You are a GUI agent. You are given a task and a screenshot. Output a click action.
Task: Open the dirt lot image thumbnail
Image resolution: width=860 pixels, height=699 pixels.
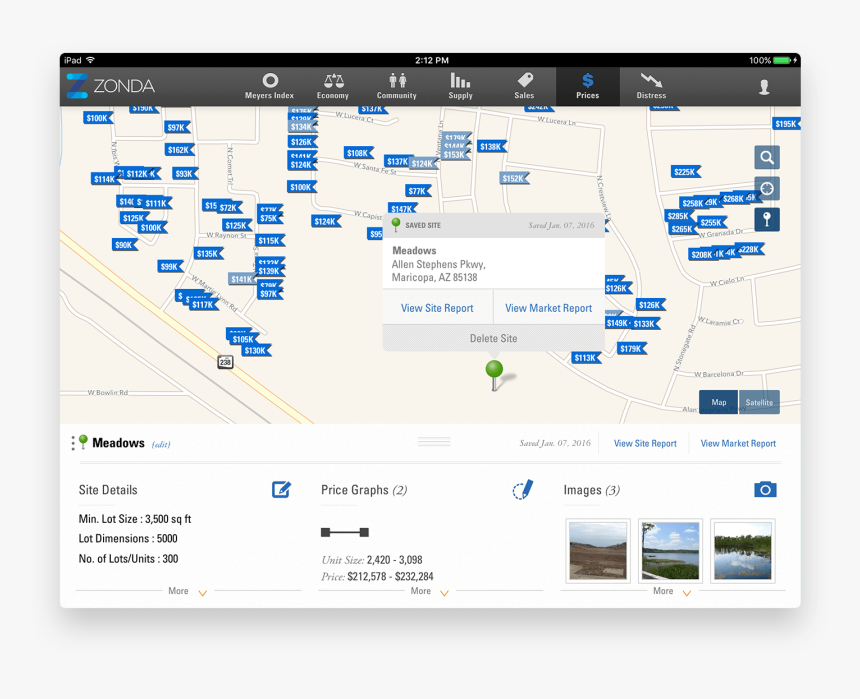click(x=598, y=550)
